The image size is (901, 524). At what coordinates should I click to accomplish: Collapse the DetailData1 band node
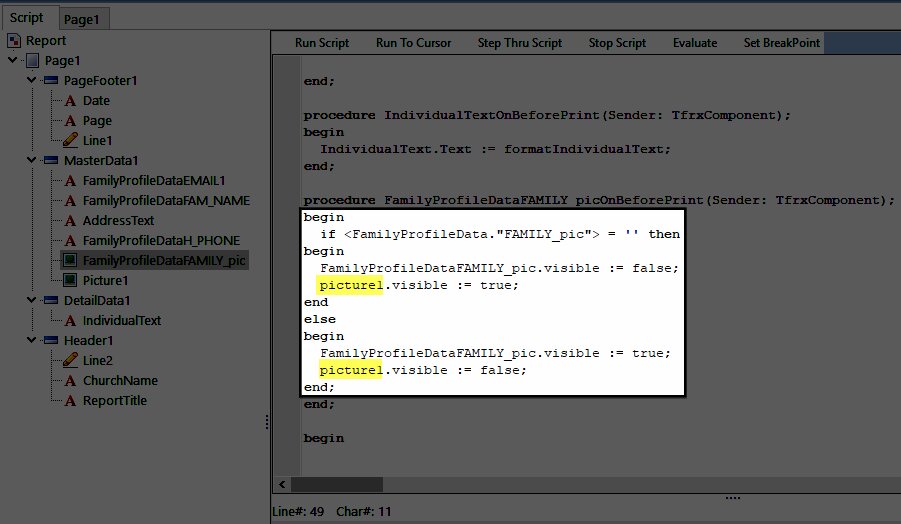click(x=32, y=300)
